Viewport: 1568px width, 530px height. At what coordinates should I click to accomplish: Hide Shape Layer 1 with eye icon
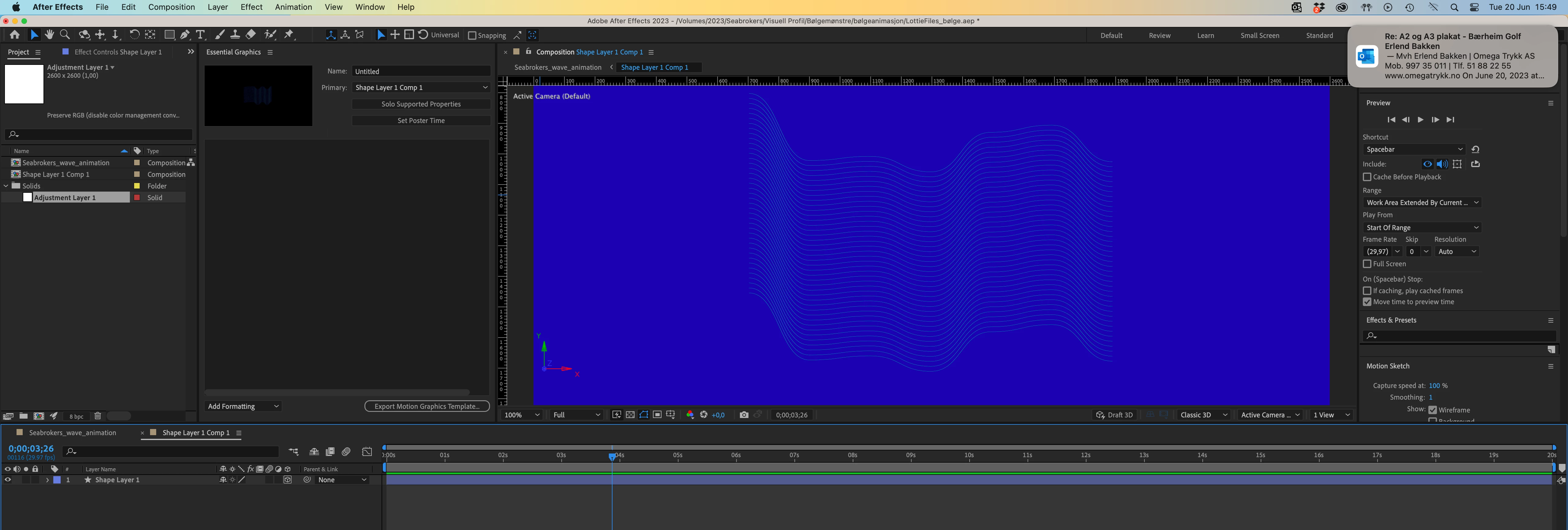coord(8,480)
